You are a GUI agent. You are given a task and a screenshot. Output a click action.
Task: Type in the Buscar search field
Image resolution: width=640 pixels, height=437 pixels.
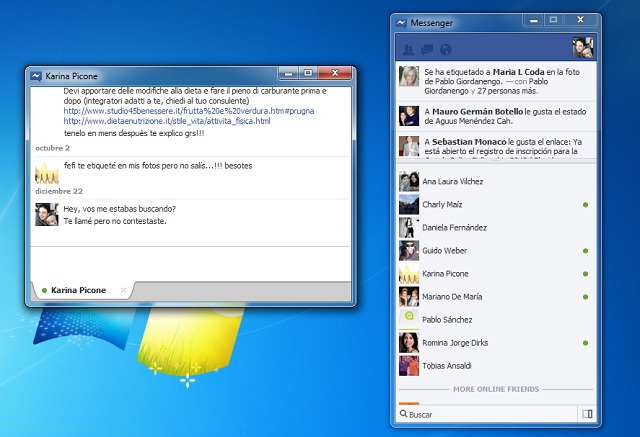click(x=490, y=414)
